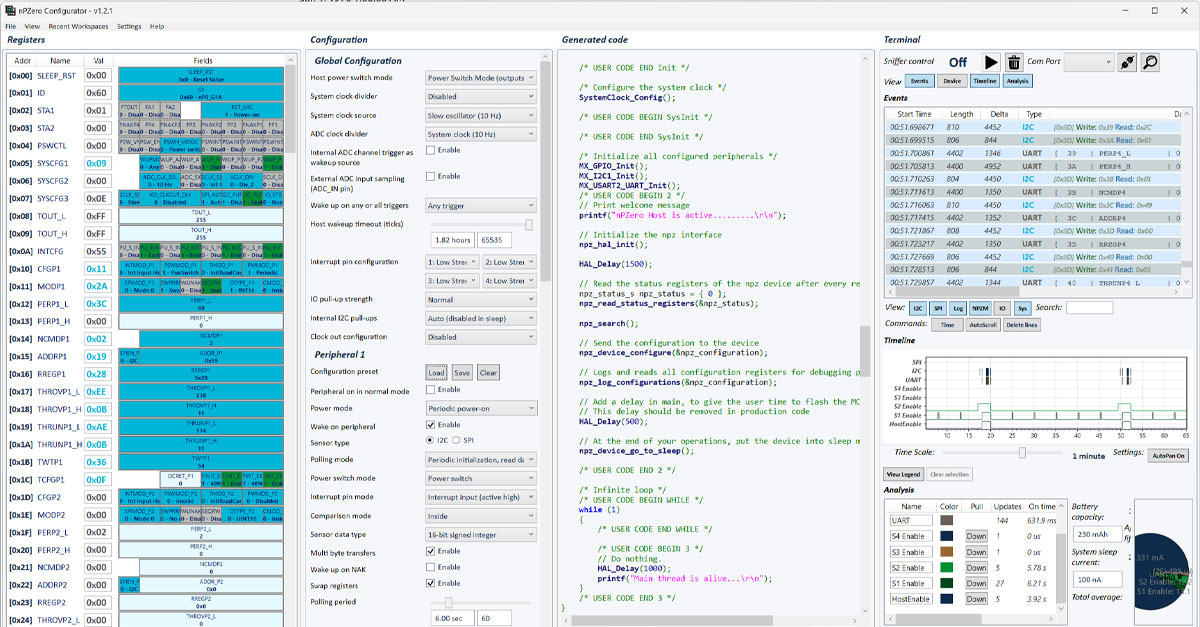This screenshot has width=1200, height=627.
Task: Click the Load configuration preset button
Action: coord(436,373)
